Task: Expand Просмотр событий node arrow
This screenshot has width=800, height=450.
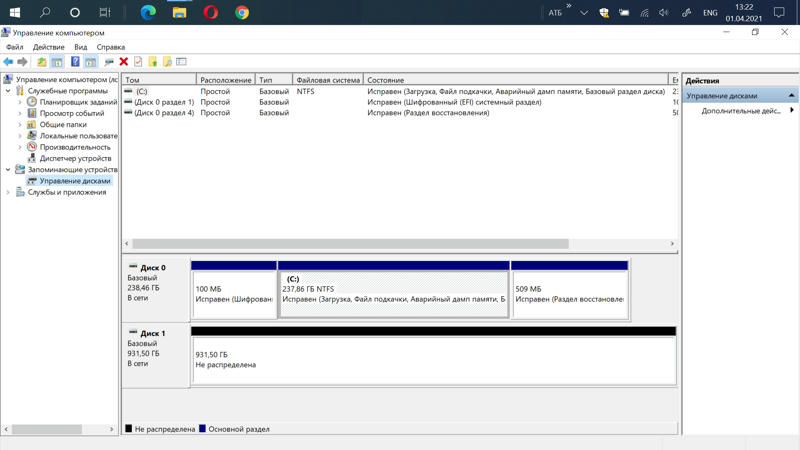Action: pyautogui.click(x=20, y=113)
